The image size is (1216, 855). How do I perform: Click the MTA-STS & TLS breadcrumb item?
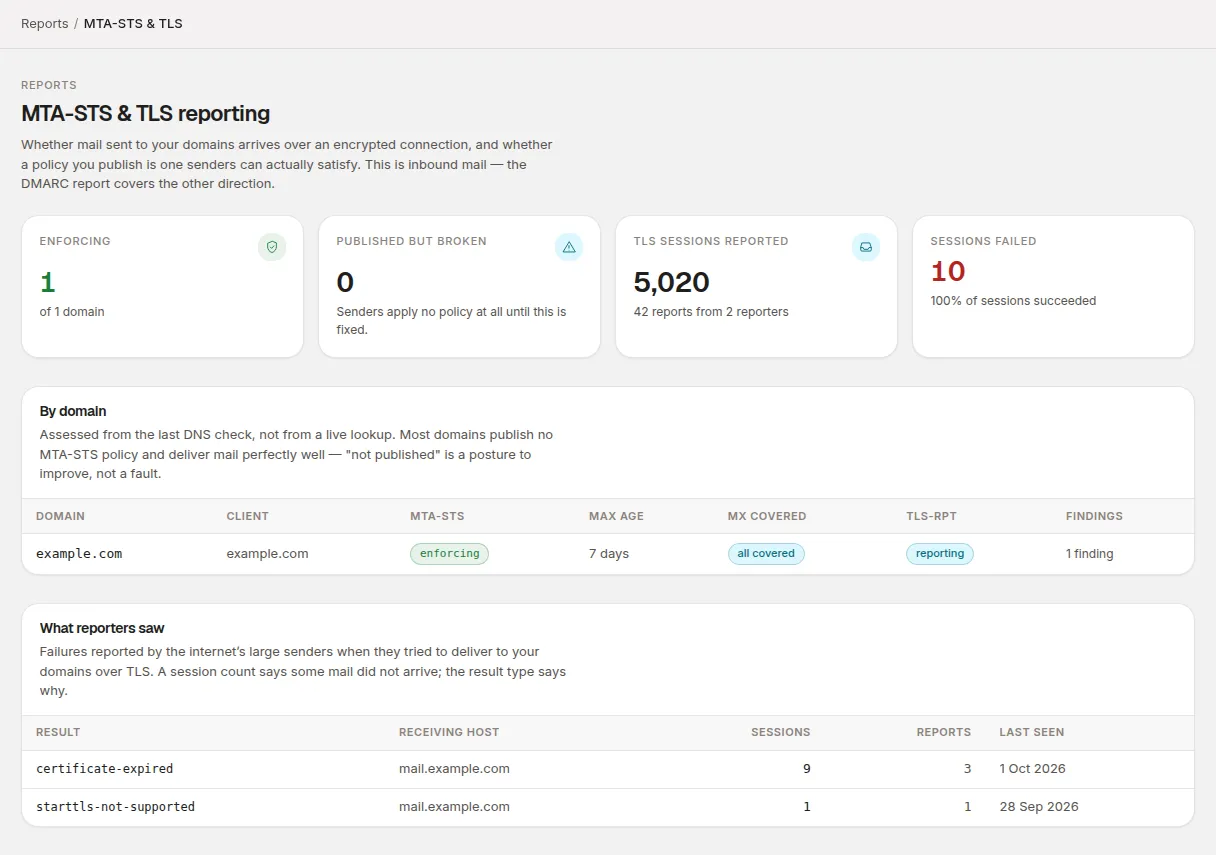click(133, 23)
